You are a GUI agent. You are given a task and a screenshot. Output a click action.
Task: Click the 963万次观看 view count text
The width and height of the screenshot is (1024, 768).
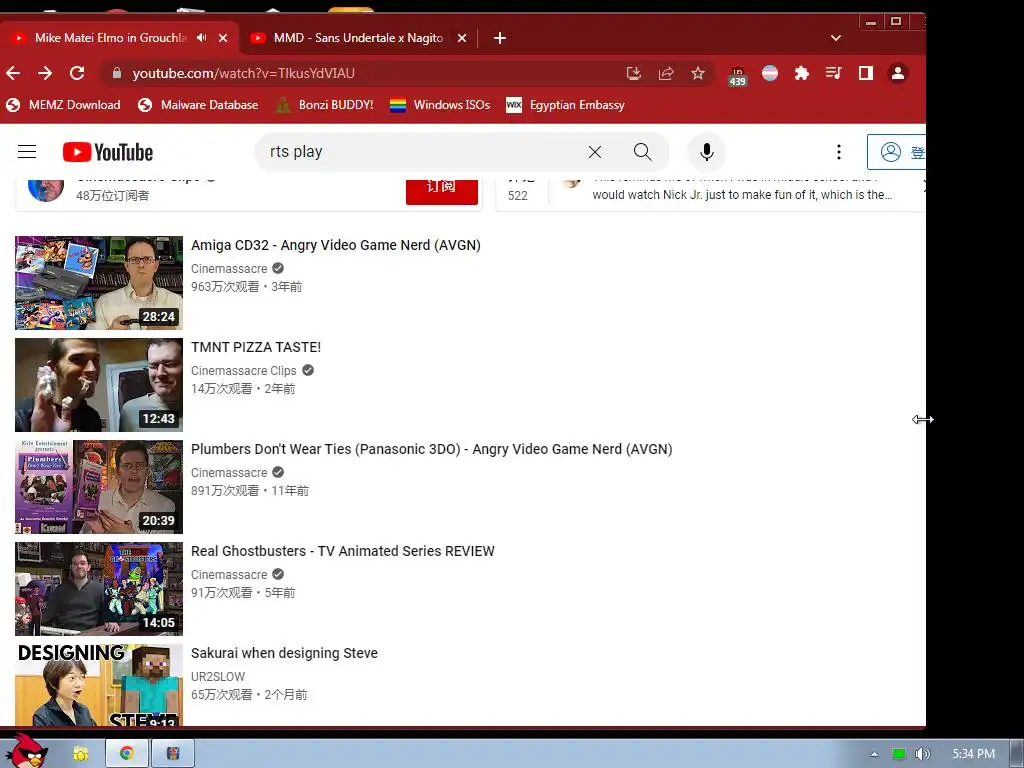pos(225,286)
